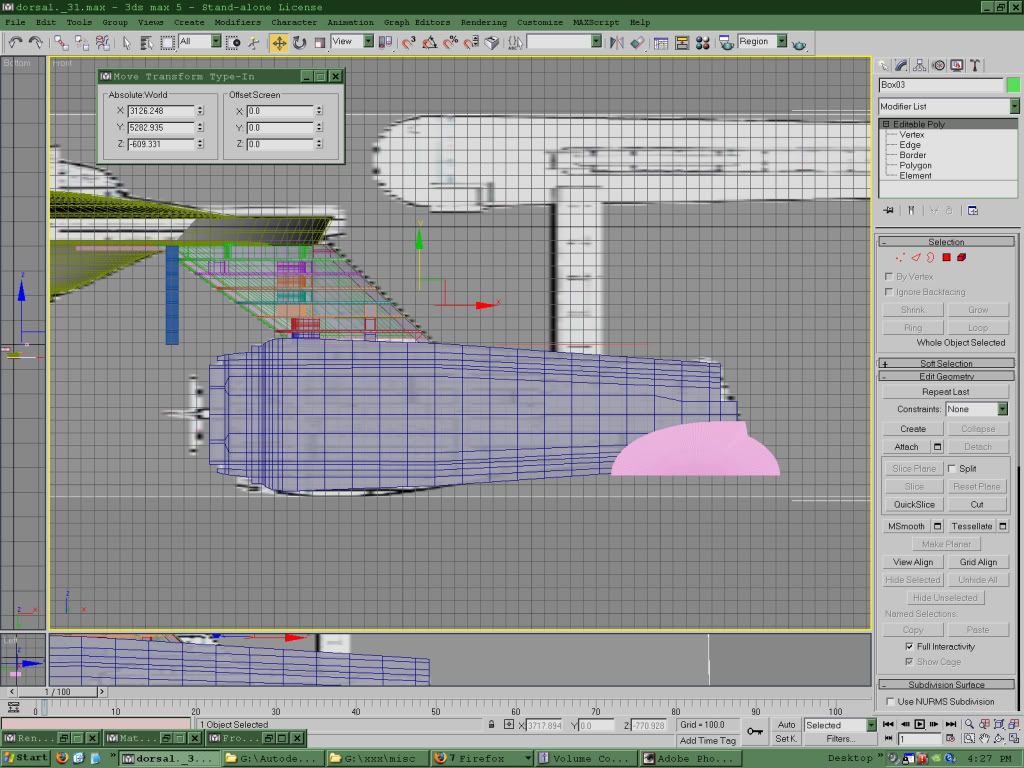The width and height of the screenshot is (1024, 768).
Task: Collapse the Editable Poly tree node
Action: click(x=886, y=124)
